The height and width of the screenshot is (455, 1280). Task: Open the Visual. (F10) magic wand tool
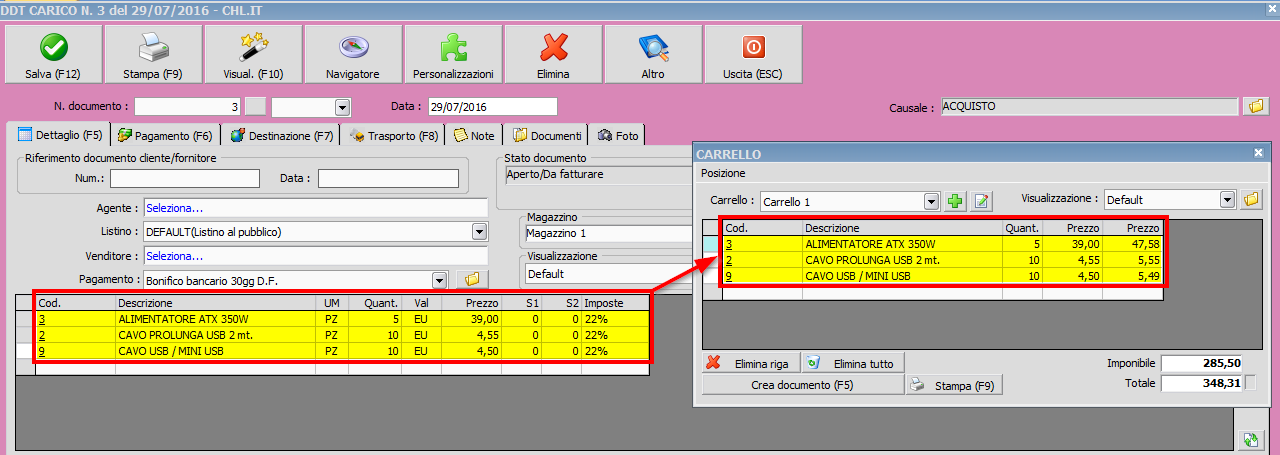coord(253,56)
